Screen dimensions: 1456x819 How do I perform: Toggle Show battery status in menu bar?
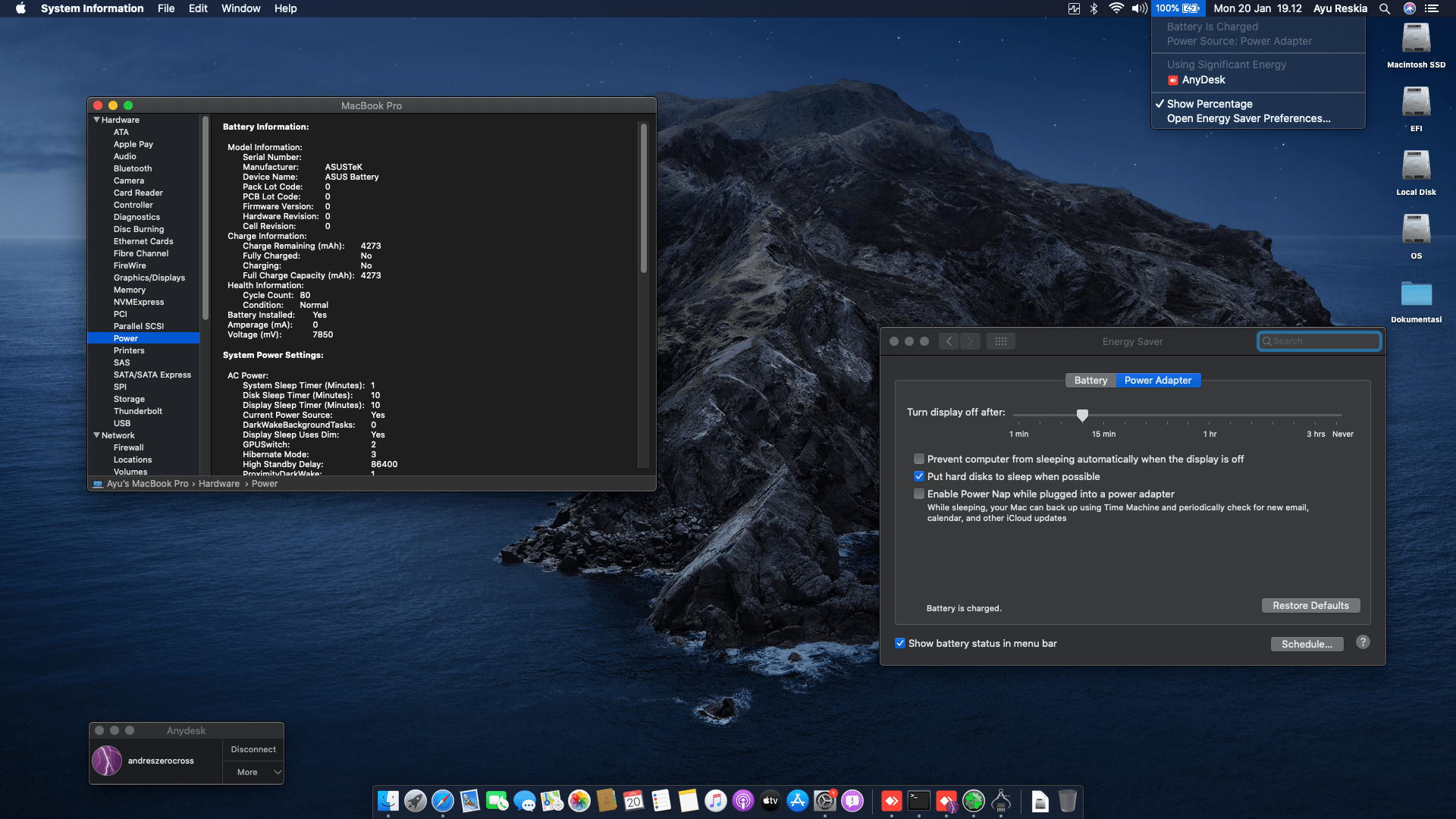pyautogui.click(x=900, y=643)
